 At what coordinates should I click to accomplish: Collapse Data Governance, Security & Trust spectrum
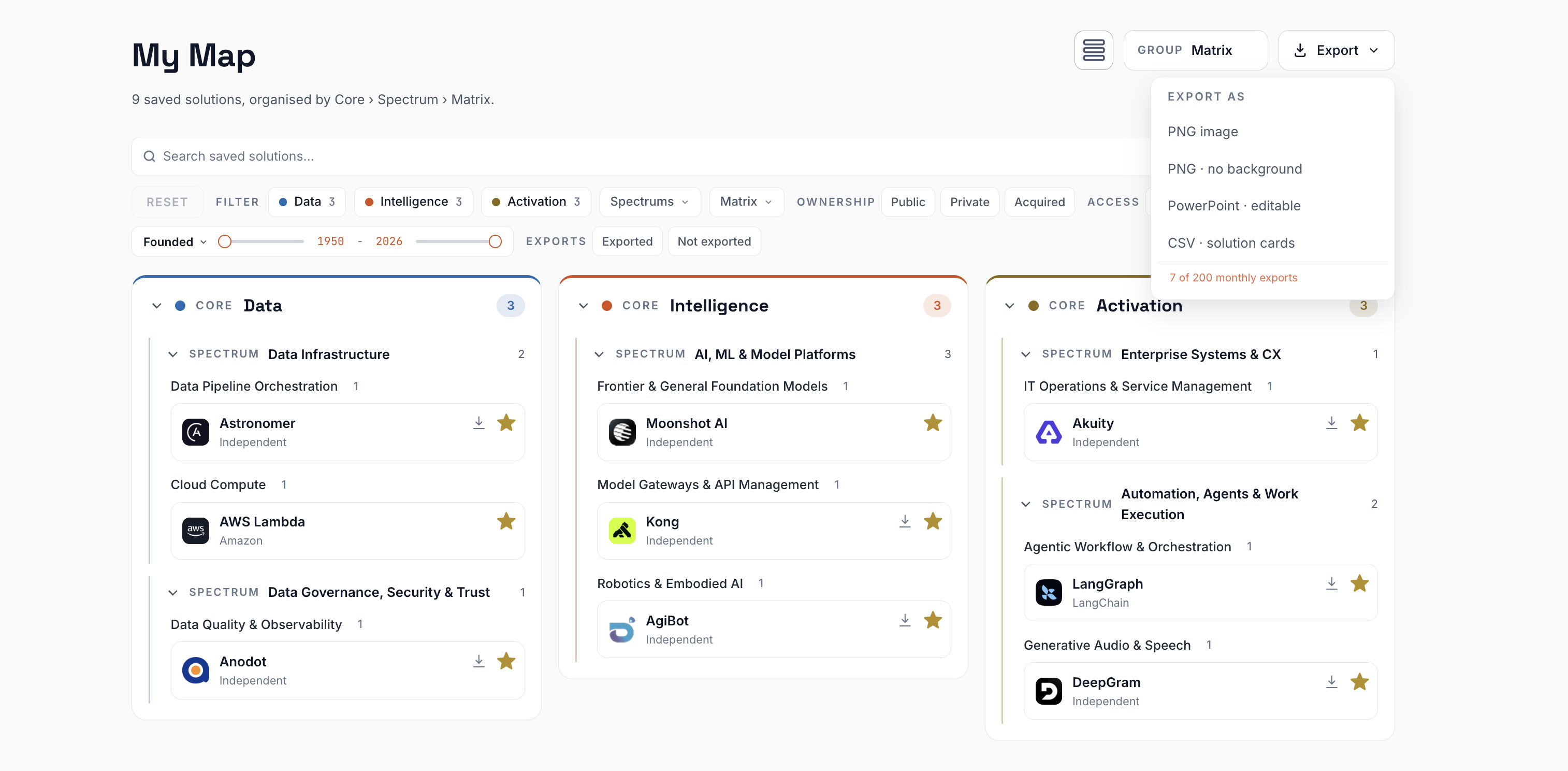tap(173, 593)
